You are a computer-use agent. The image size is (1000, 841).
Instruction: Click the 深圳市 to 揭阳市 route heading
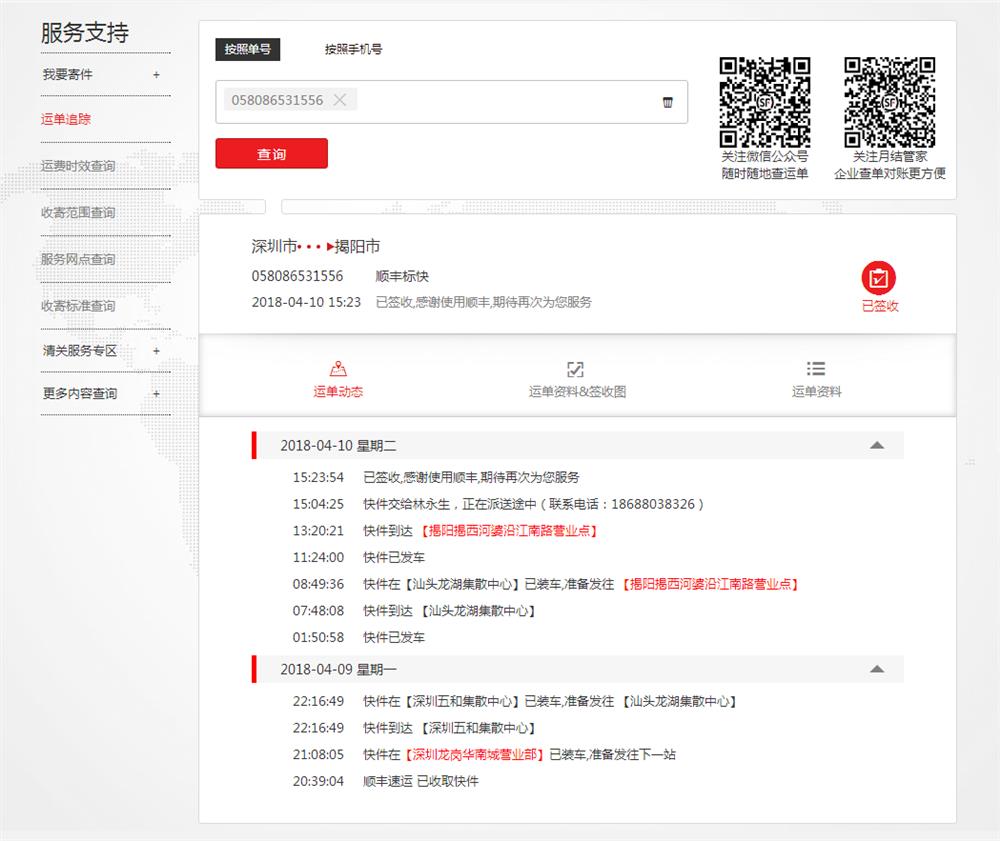click(316, 246)
